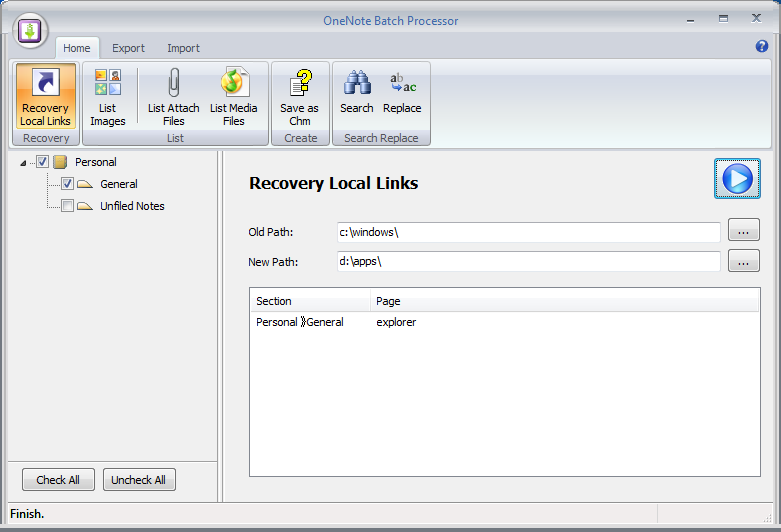Browse for the Old Path folder
The image size is (781, 532).
744,230
